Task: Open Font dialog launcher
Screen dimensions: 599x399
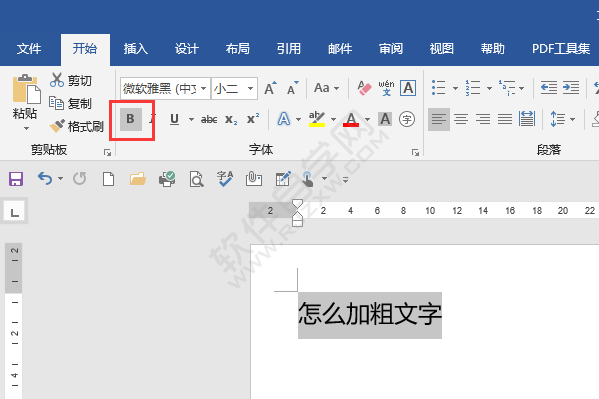Action: pyautogui.click(x=415, y=152)
